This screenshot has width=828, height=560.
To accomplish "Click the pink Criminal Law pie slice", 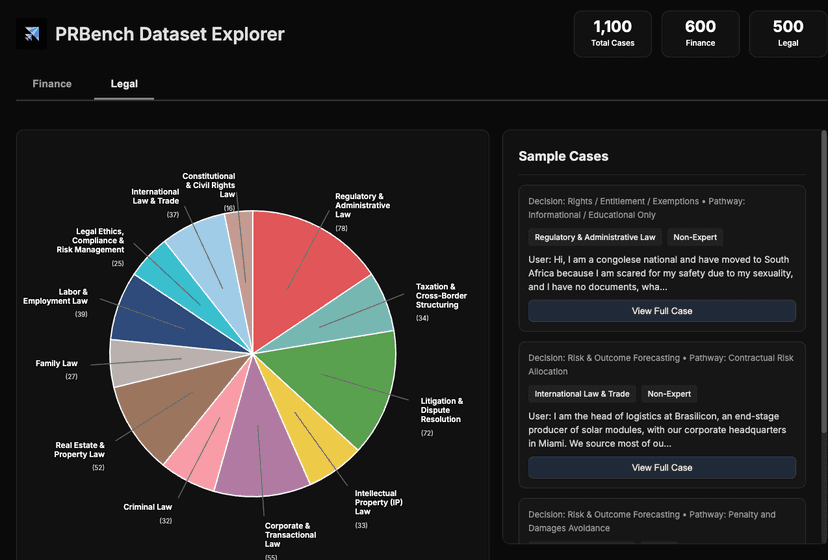I will pyautogui.click(x=198, y=452).
